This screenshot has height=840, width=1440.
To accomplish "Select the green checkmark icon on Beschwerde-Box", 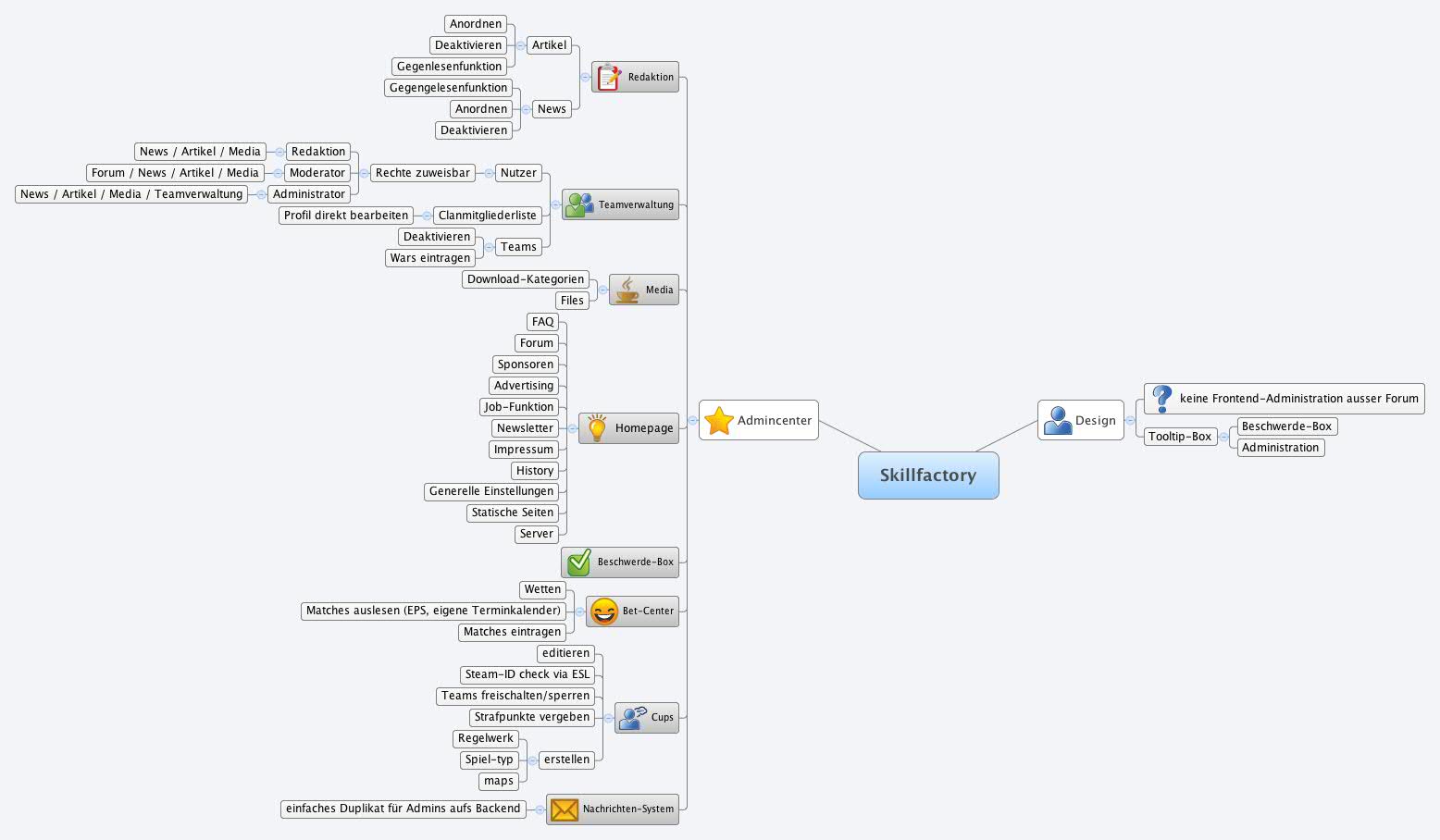I will [577, 561].
